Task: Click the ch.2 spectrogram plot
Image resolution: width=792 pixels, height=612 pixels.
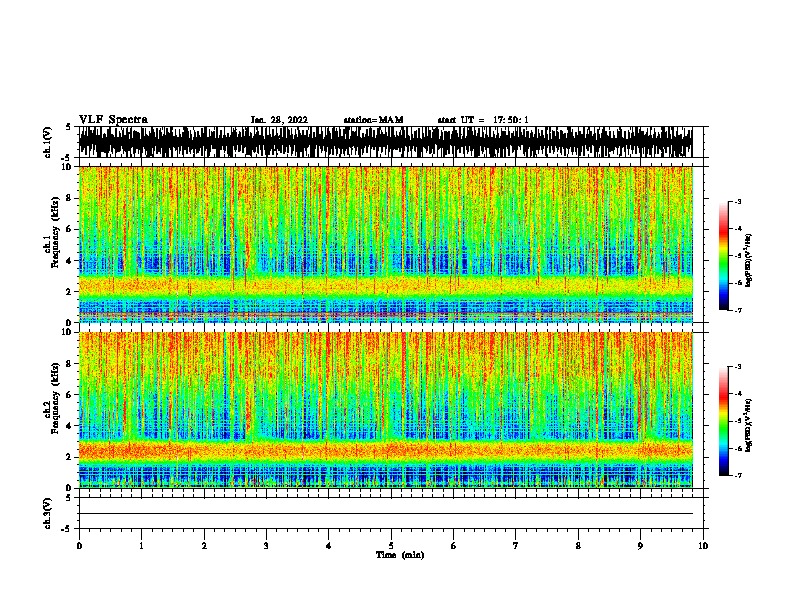Action: pos(385,410)
